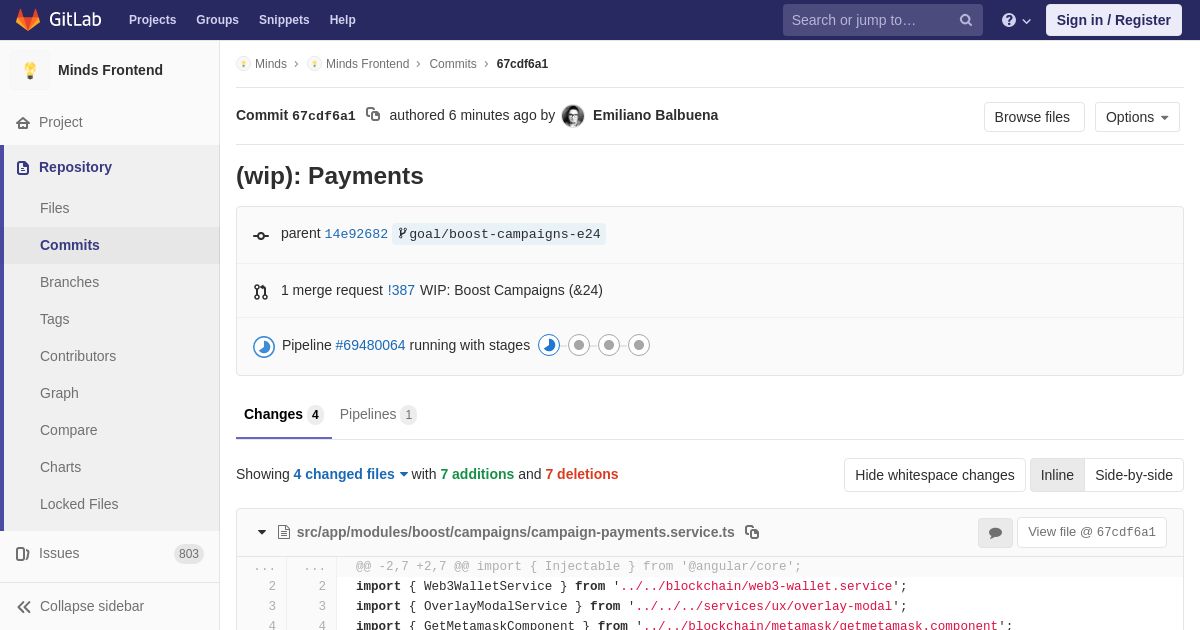
Task: Collapse the campaign-payments.service.ts diff
Action: [262, 532]
